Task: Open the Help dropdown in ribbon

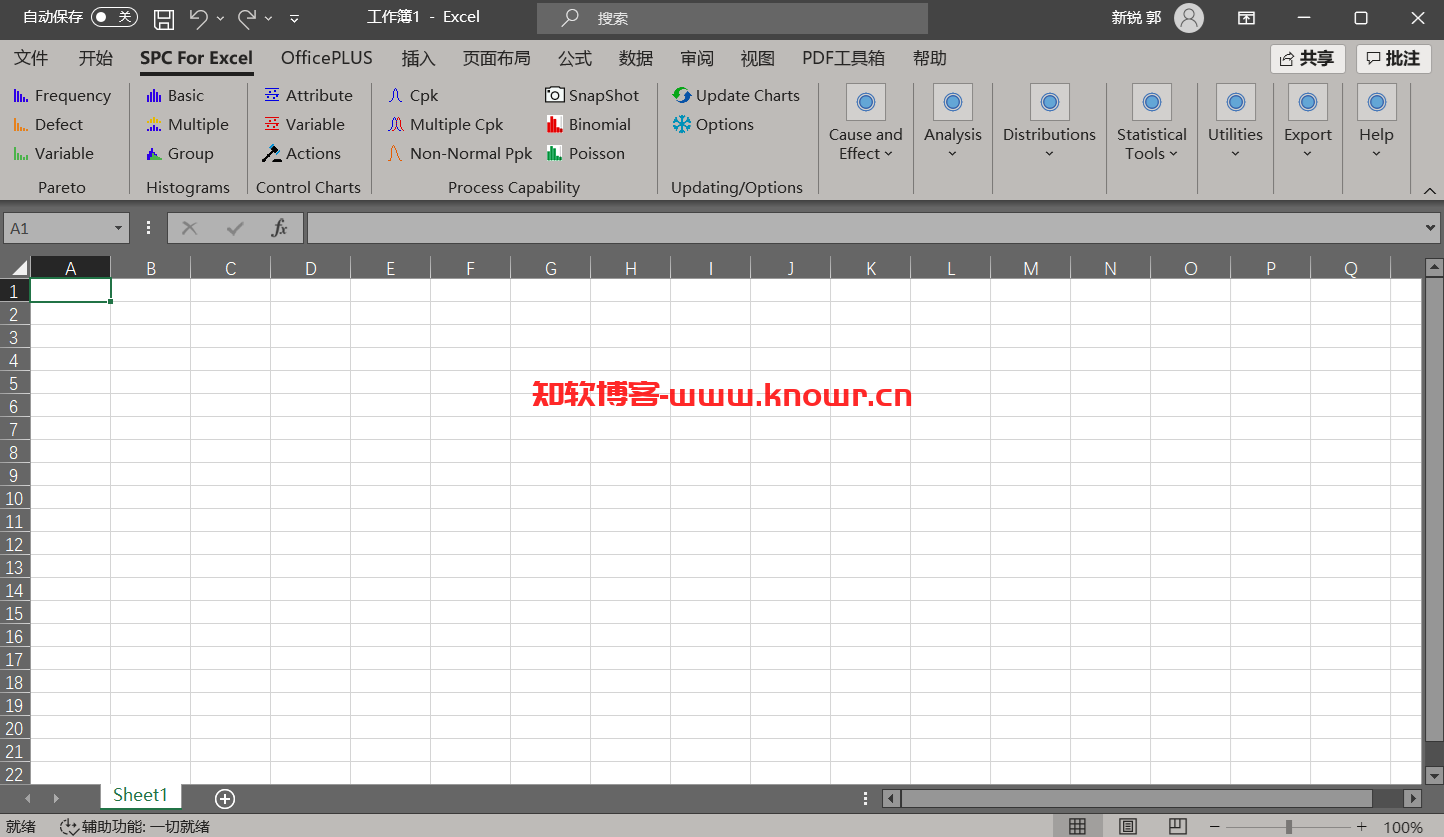Action: [1376, 124]
